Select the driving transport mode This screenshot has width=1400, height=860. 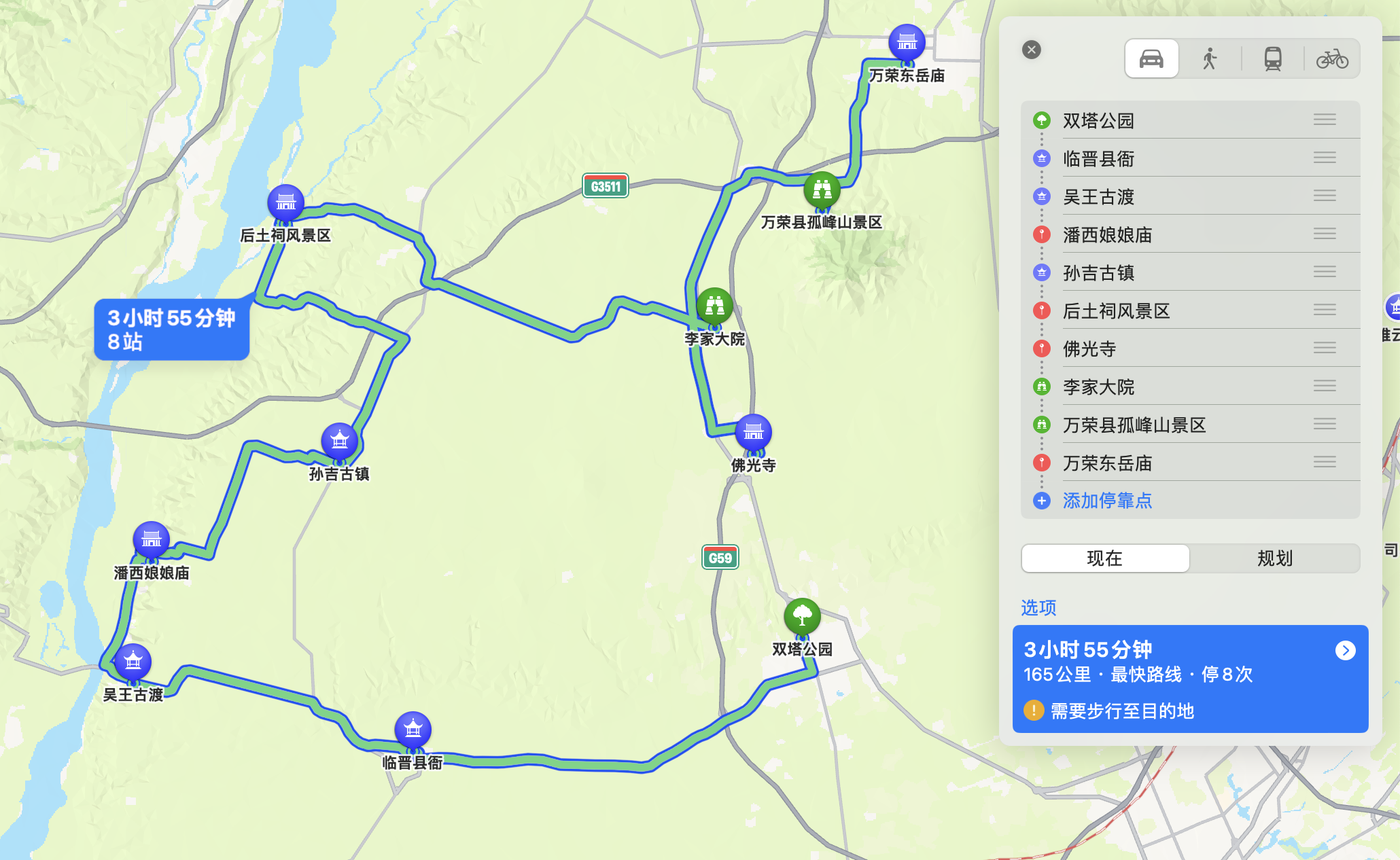click(1151, 59)
